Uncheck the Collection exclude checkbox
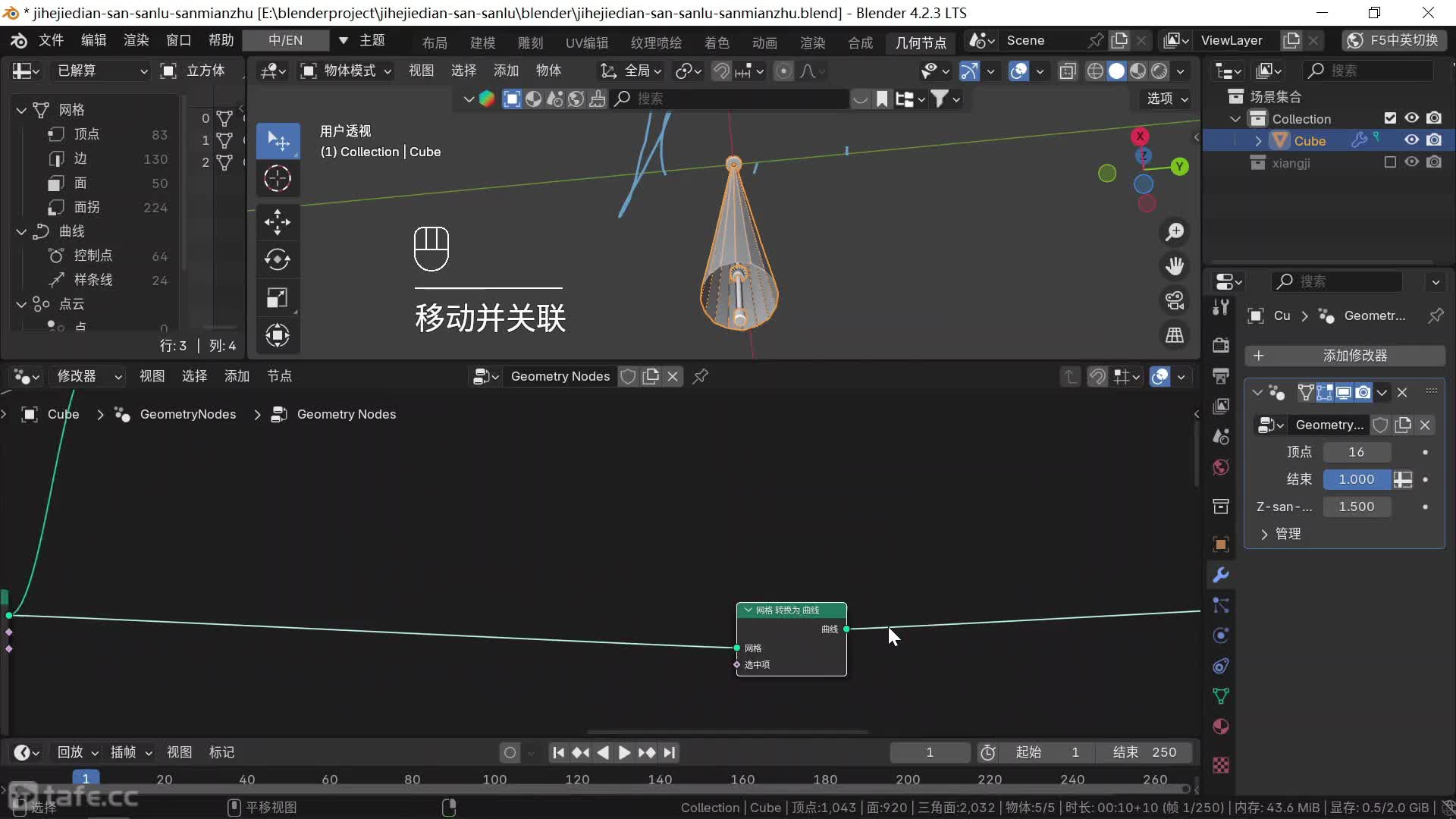The width and height of the screenshot is (1456, 819). (1390, 118)
